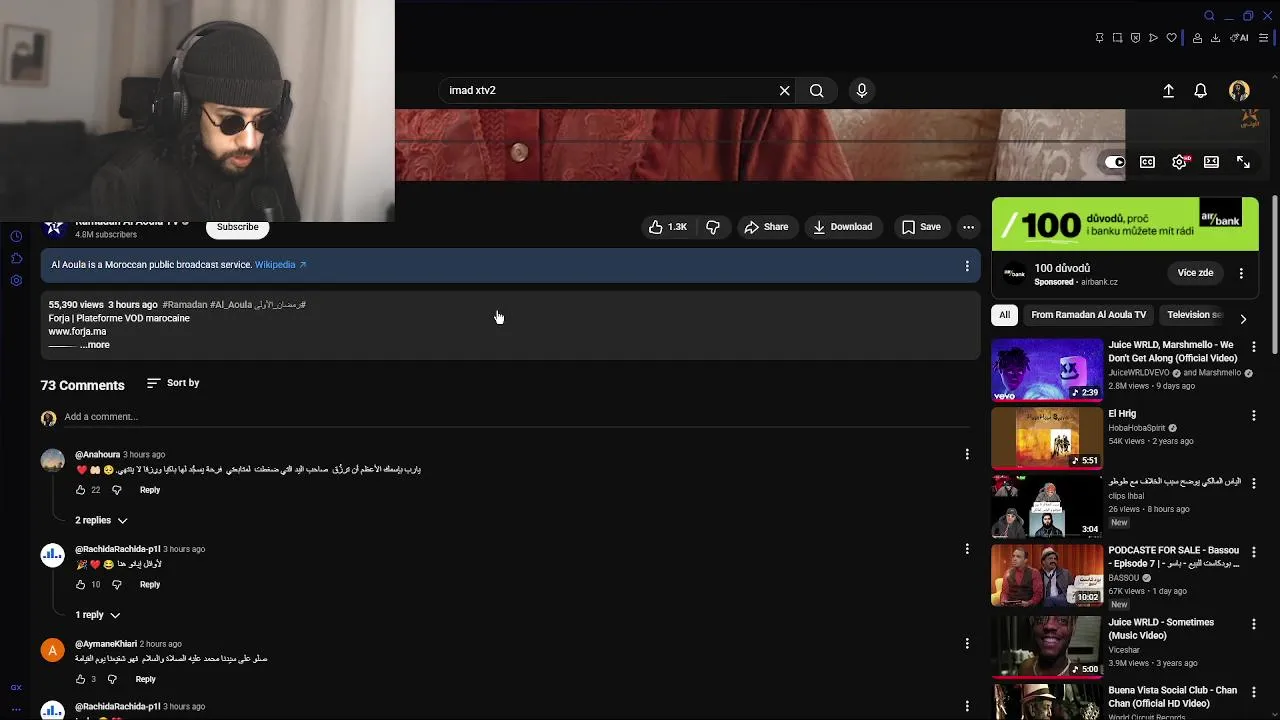Toggle closed captions CC button

pyautogui.click(x=1148, y=162)
